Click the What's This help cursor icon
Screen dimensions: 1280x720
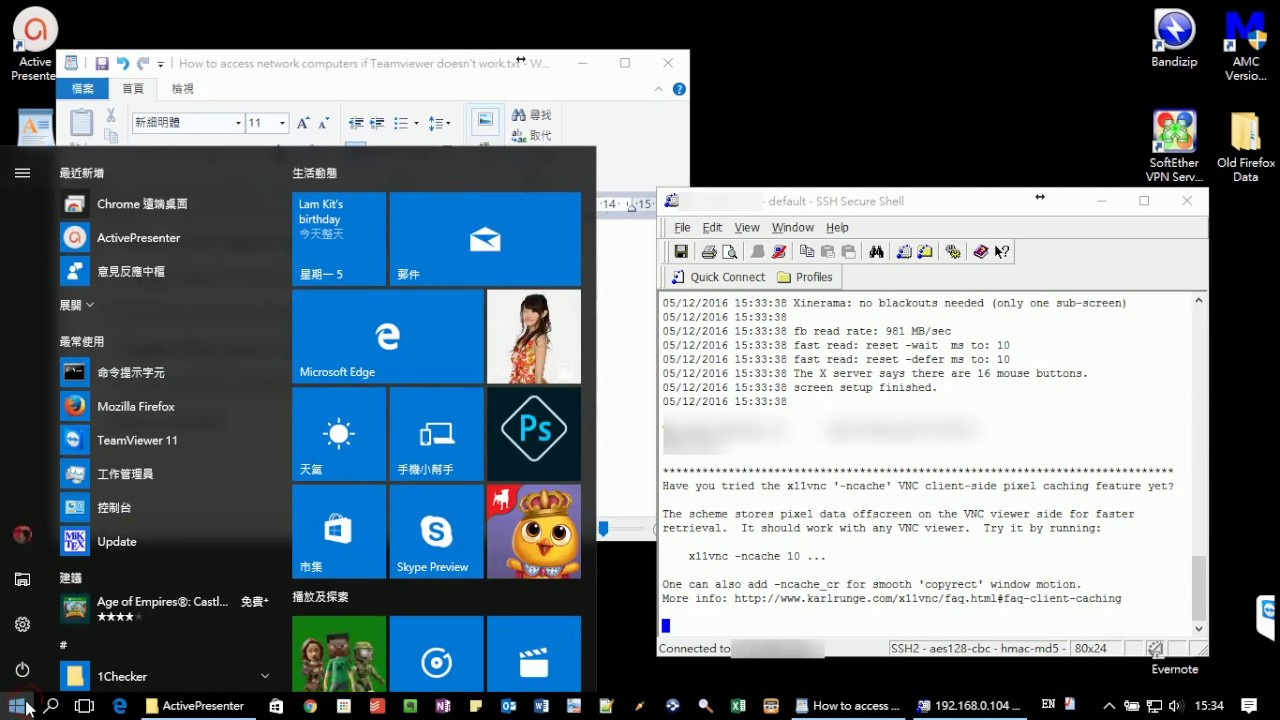[x=1002, y=252]
